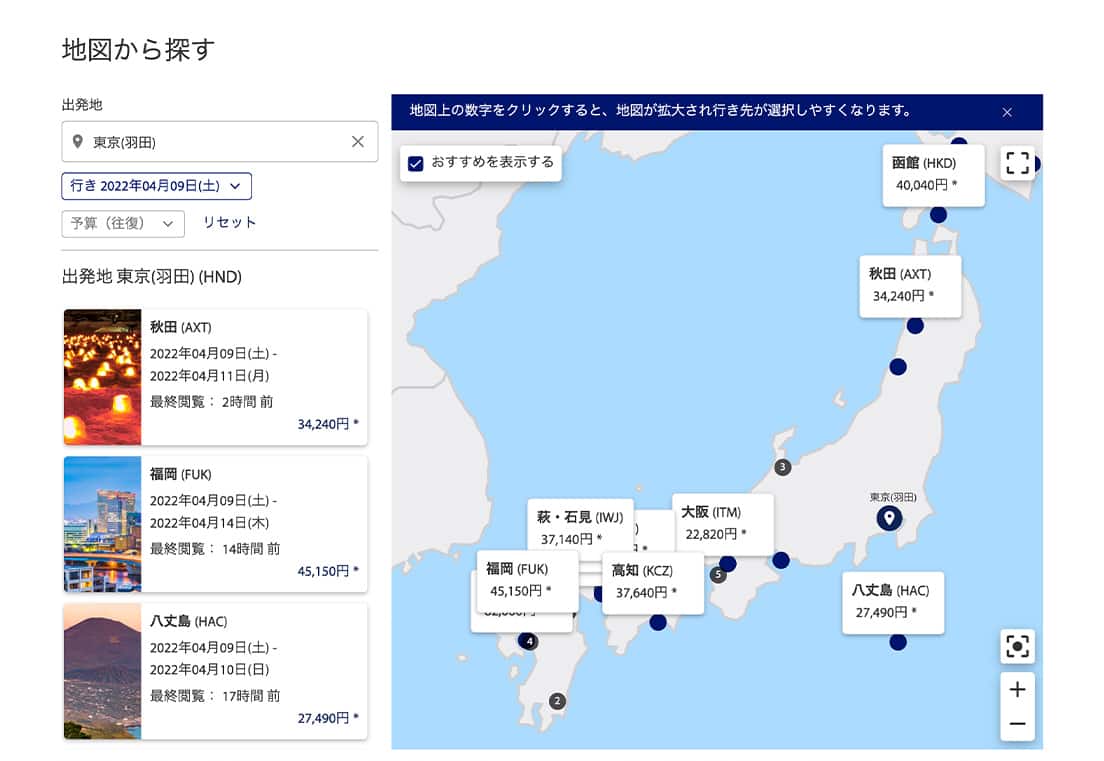Click the cluster marker numbered 3

783,467
